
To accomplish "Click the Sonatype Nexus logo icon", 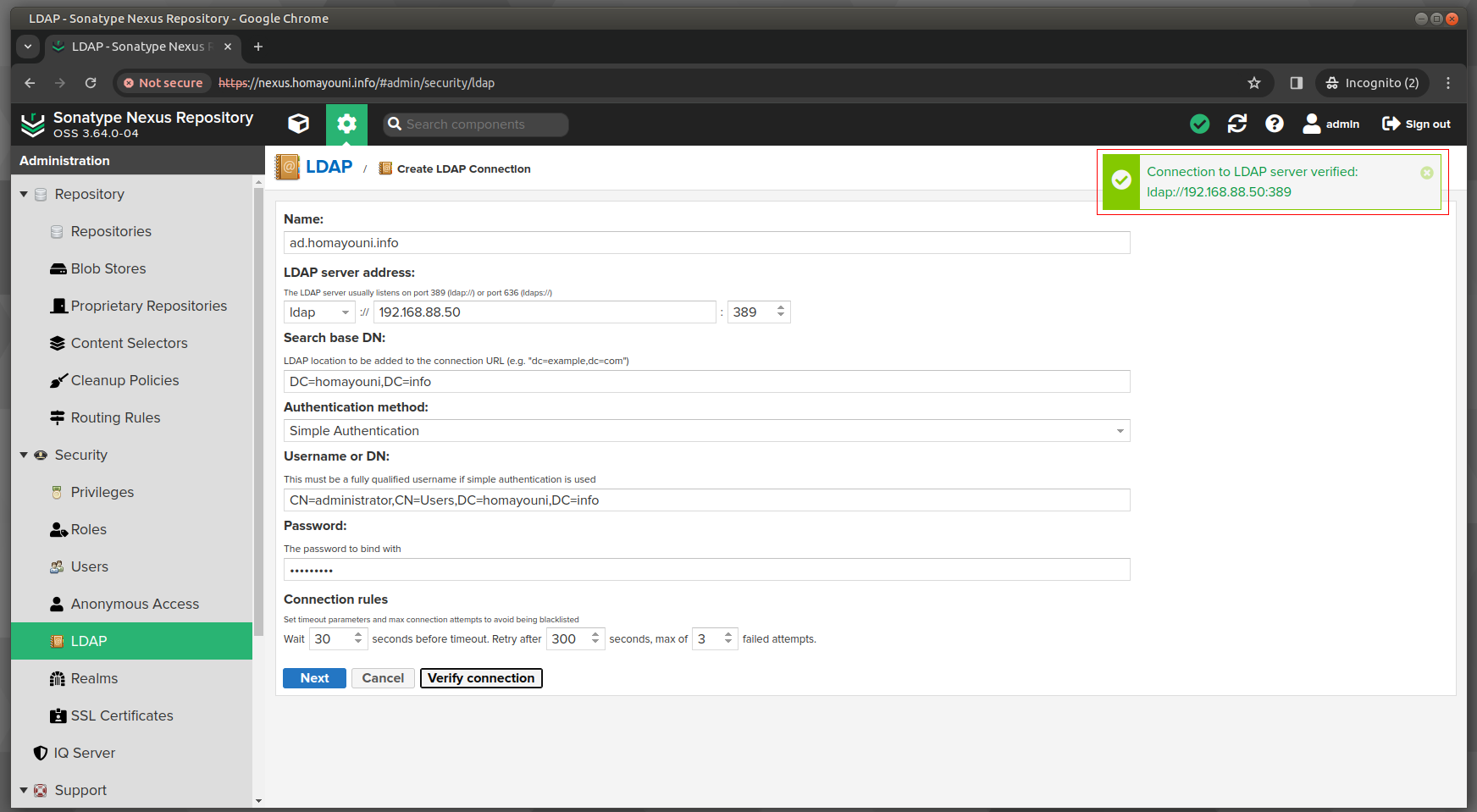I will [x=33, y=124].
